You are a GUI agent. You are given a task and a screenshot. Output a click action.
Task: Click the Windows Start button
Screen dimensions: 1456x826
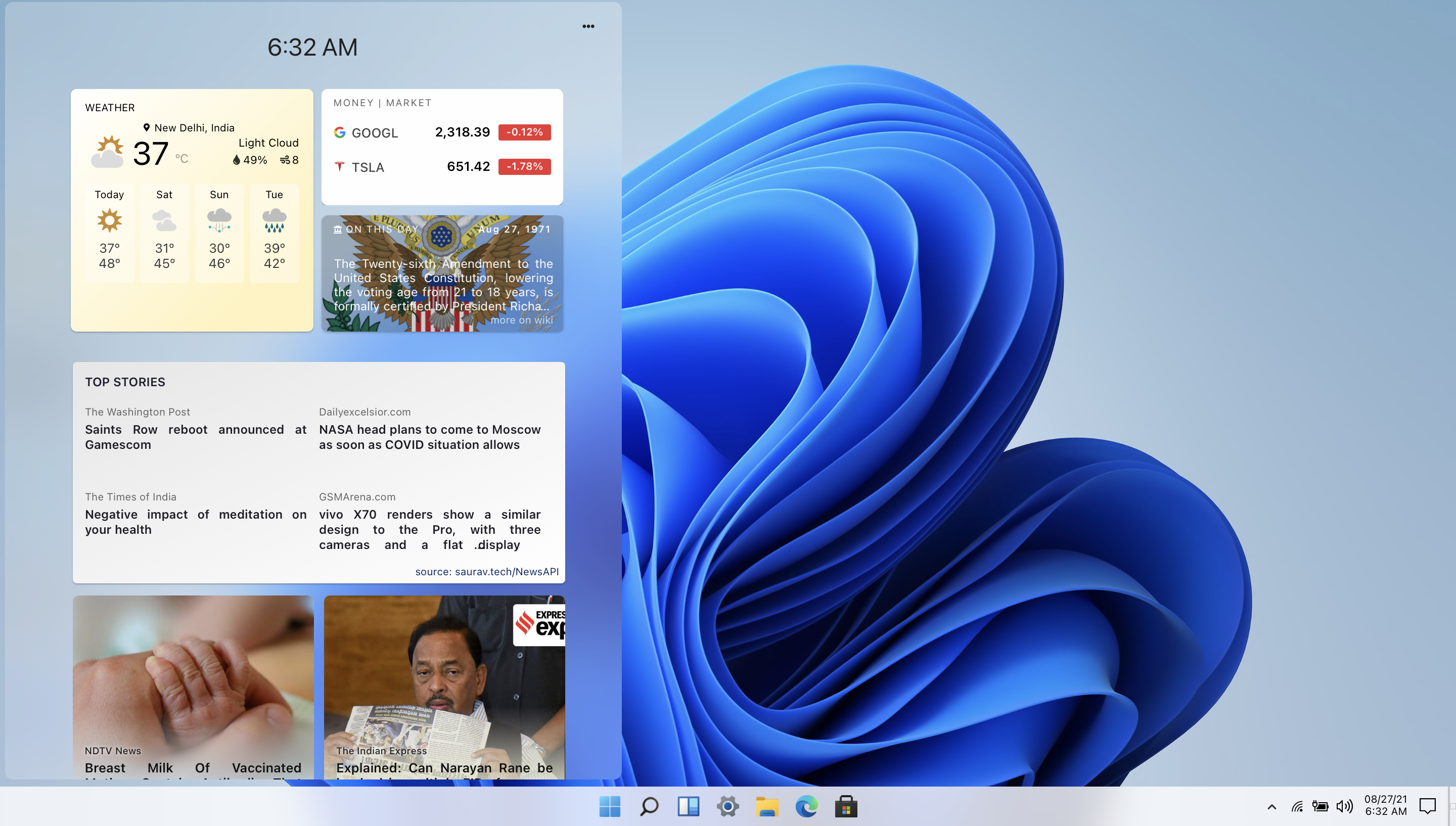click(610, 806)
